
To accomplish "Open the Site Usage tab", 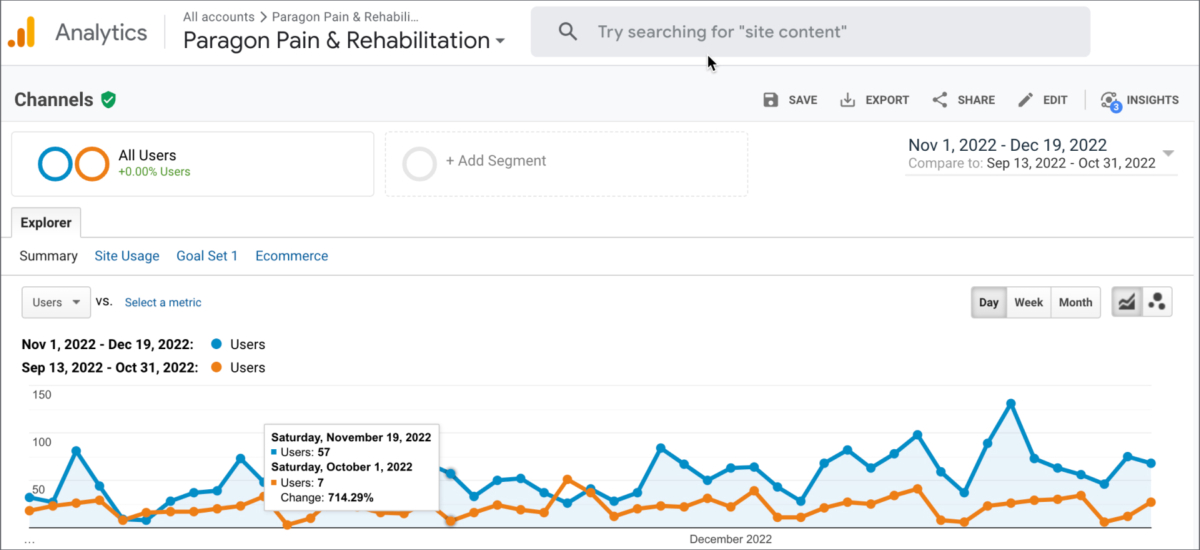I will click(127, 256).
